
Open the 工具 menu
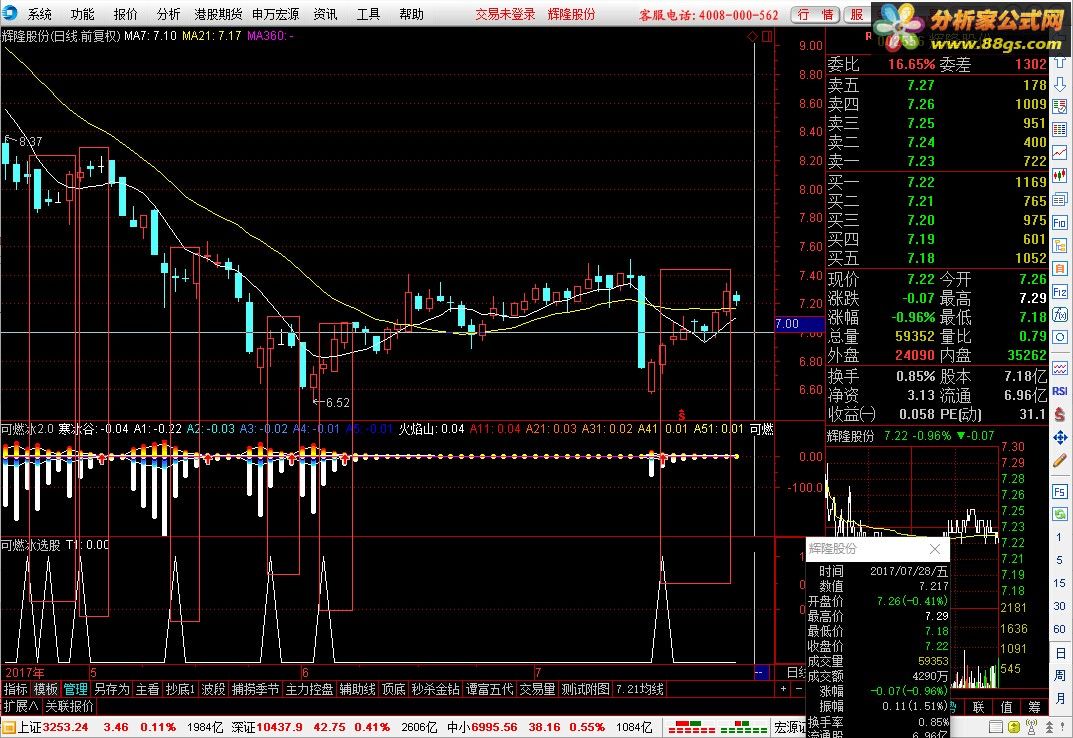point(368,14)
